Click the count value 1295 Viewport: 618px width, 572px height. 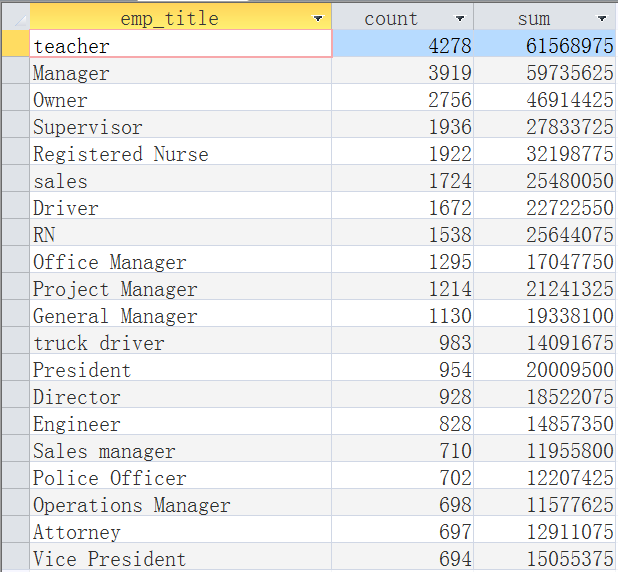(x=450, y=262)
